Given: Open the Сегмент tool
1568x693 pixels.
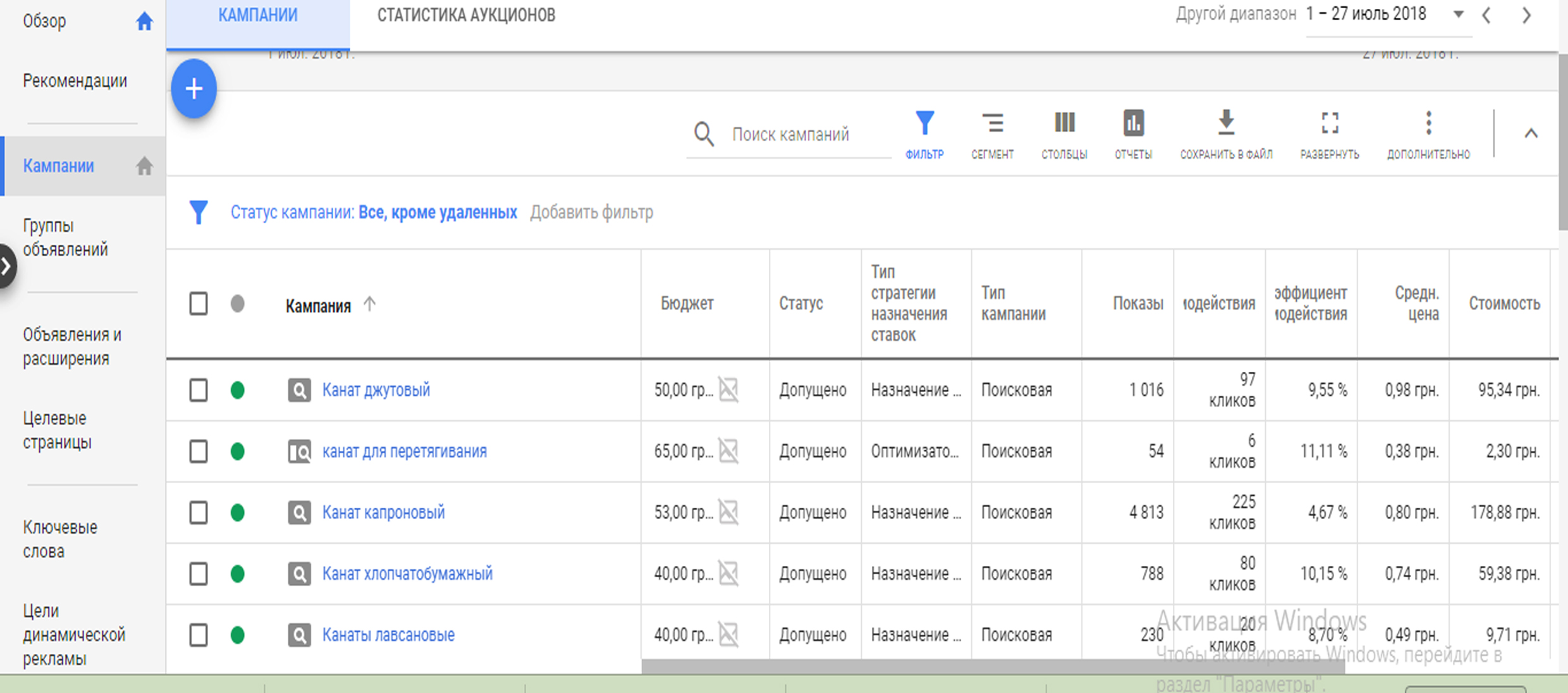Looking at the screenshot, I should (x=993, y=135).
